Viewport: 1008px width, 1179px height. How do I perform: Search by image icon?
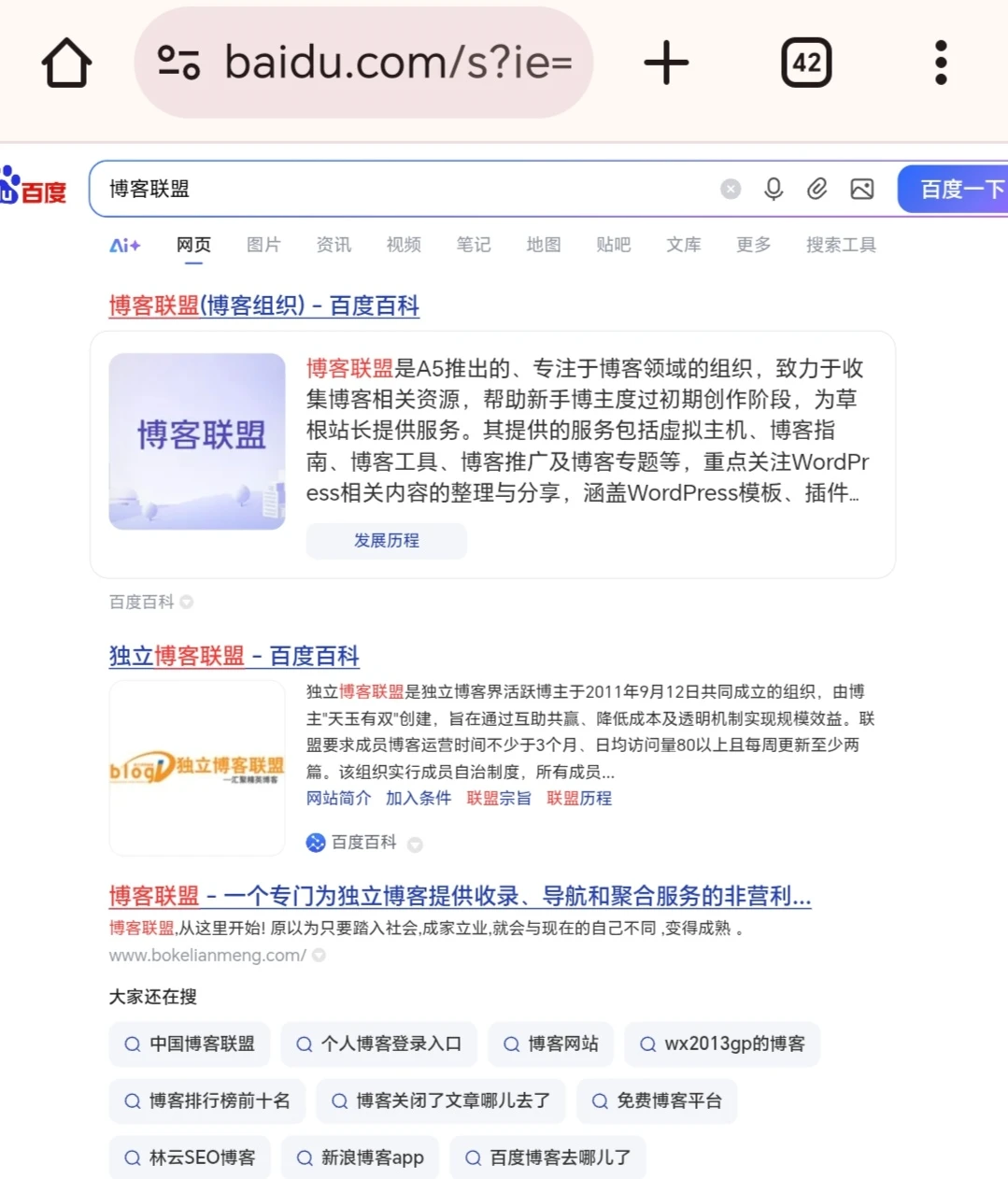pyautogui.click(x=862, y=189)
